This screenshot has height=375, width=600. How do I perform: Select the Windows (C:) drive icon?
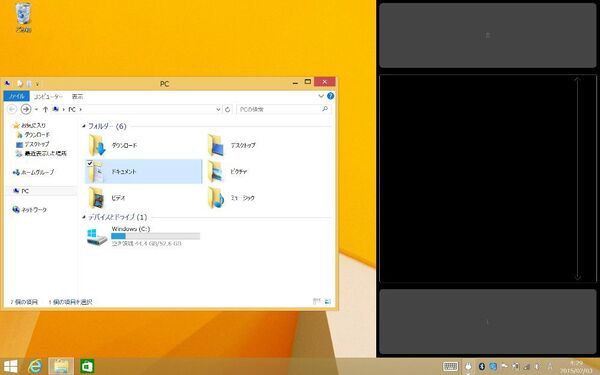click(x=97, y=236)
